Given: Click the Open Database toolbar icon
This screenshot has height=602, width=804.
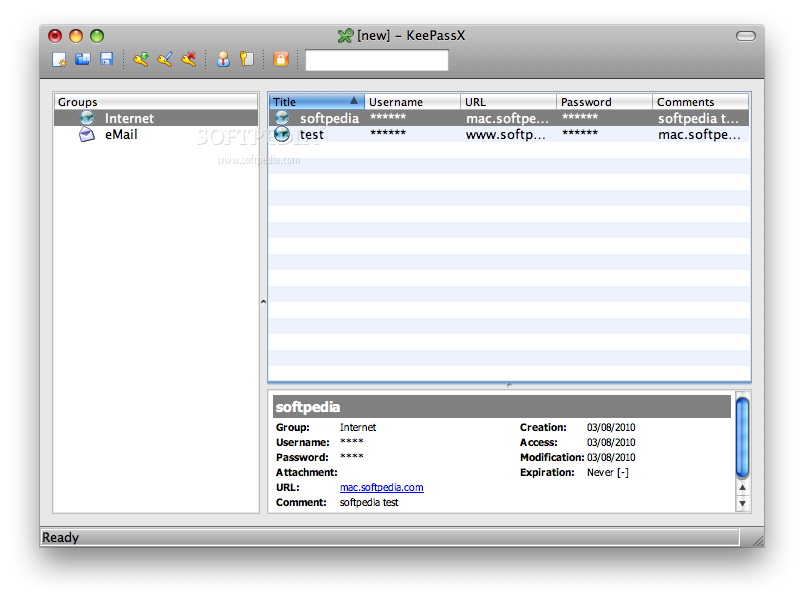Looking at the screenshot, I should pos(82,60).
